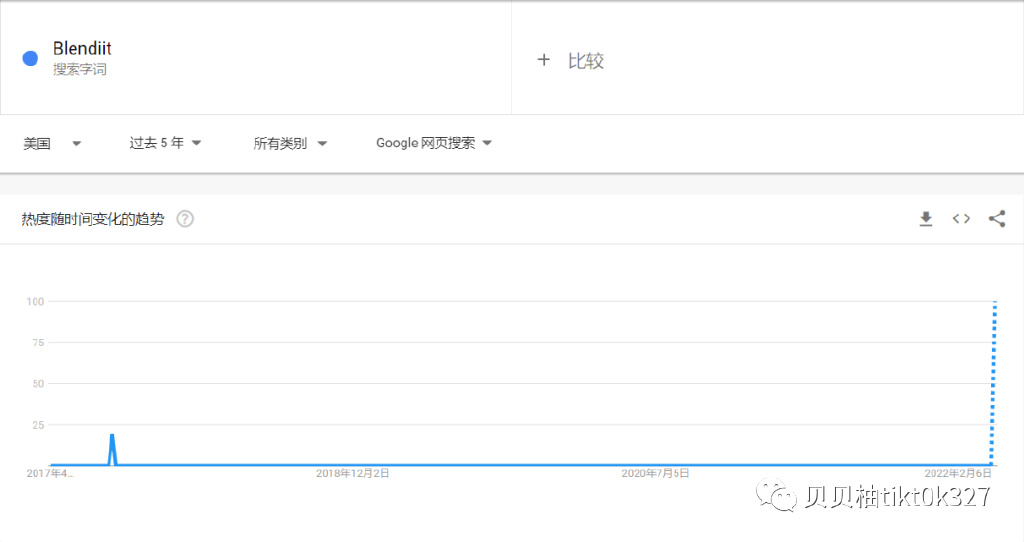The width and height of the screenshot is (1024, 542).
Task: Download the trend chart data as CSV
Action: (925, 219)
